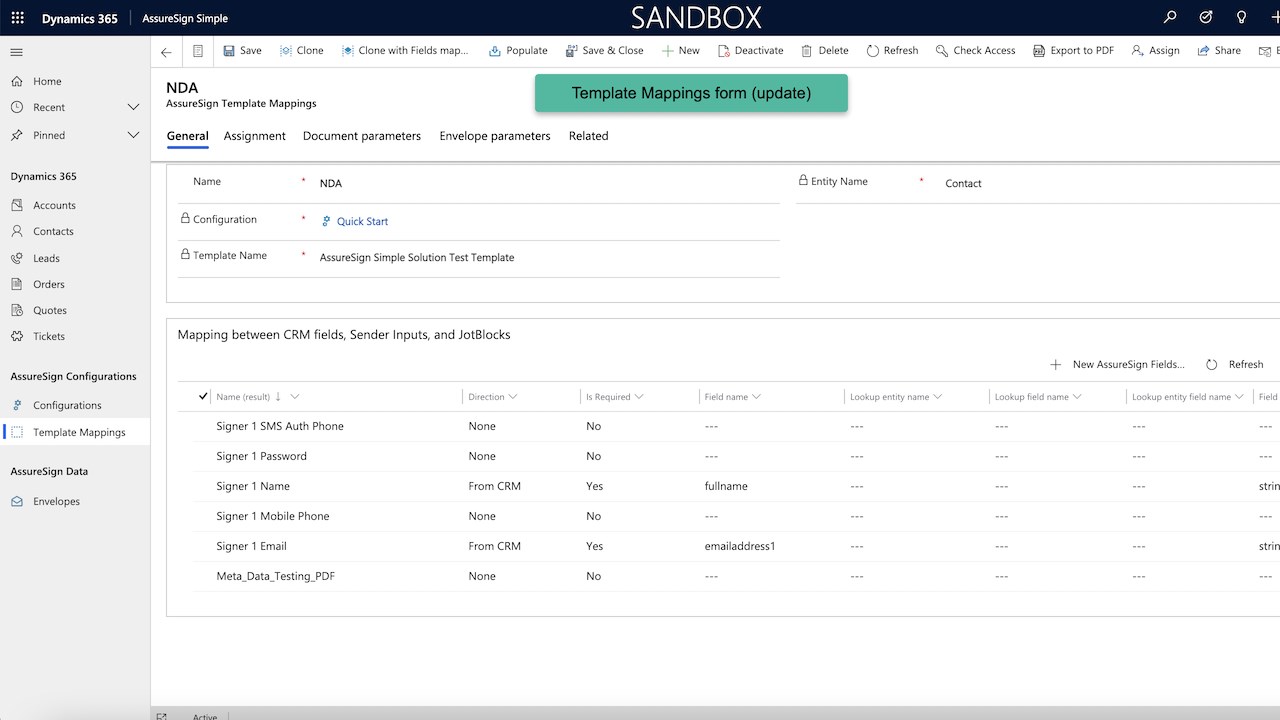
Task: Navigate to Leads in sidebar
Action: [x=46, y=258]
